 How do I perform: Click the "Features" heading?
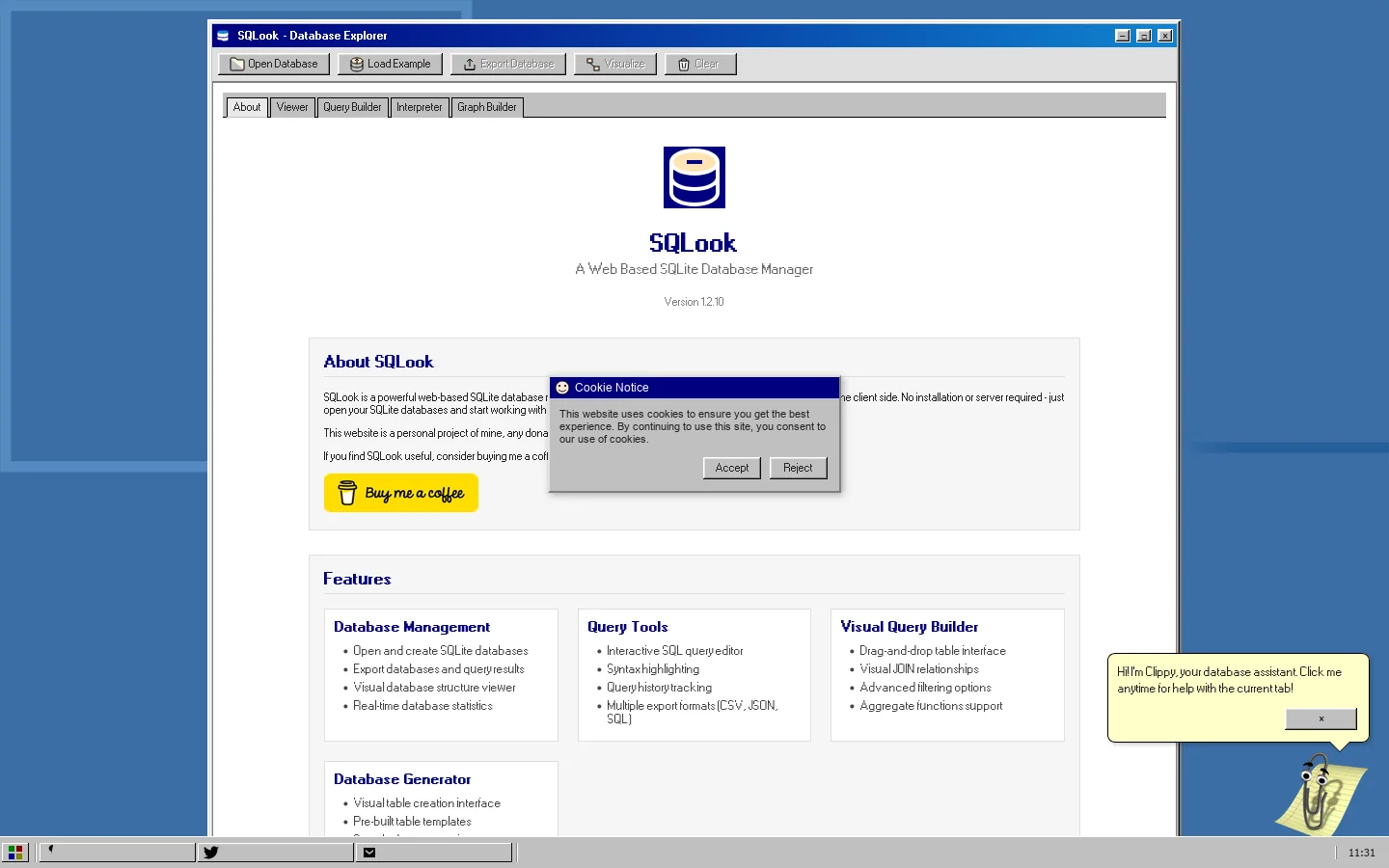click(357, 579)
